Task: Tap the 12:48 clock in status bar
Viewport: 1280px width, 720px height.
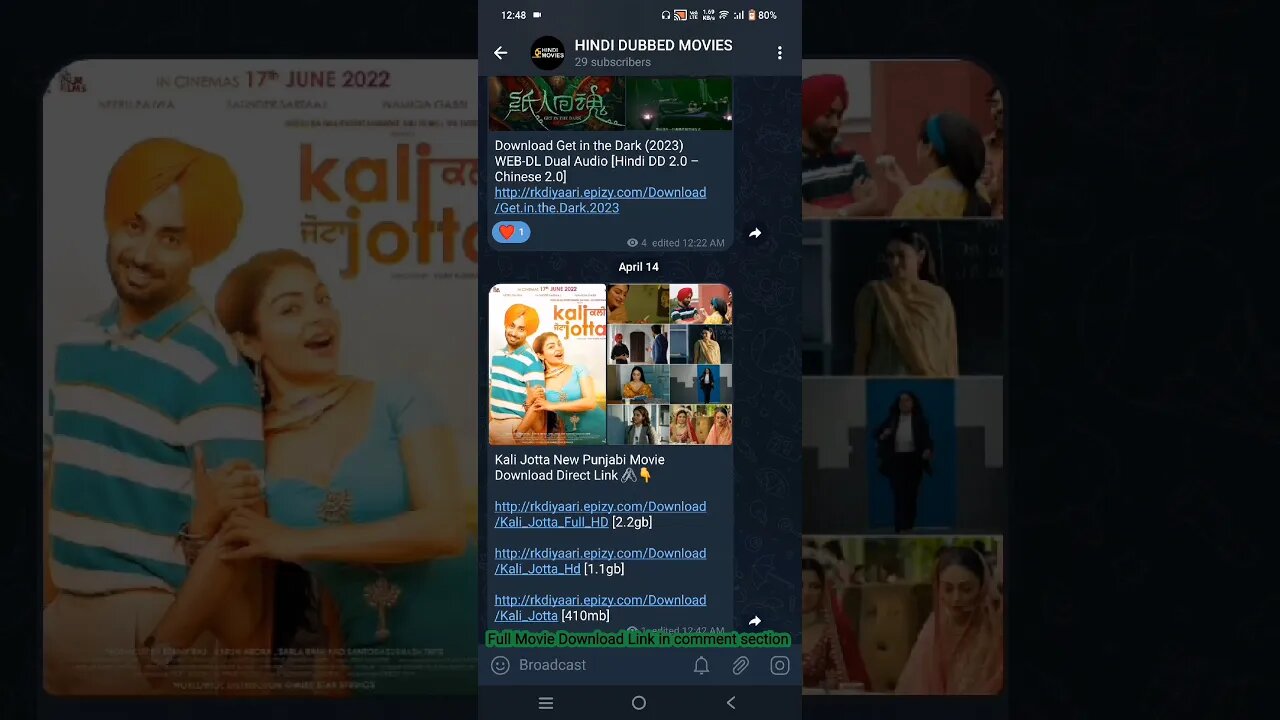Action: pyautogui.click(x=513, y=15)
